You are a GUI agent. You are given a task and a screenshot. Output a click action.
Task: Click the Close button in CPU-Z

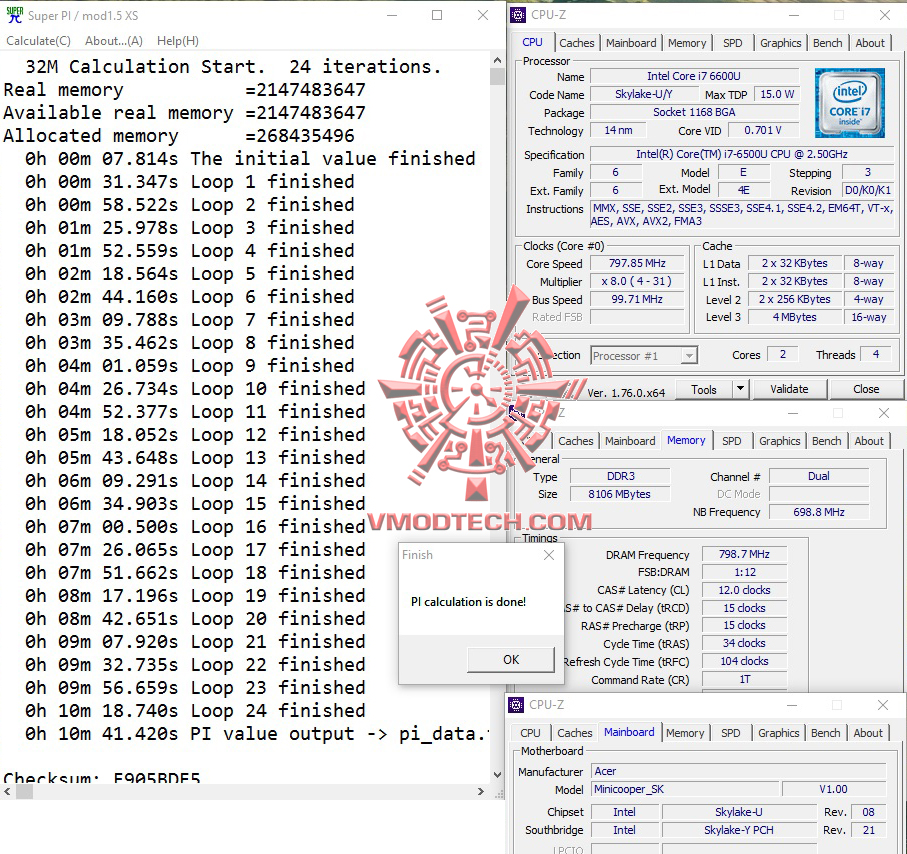(x=866, y=389)
